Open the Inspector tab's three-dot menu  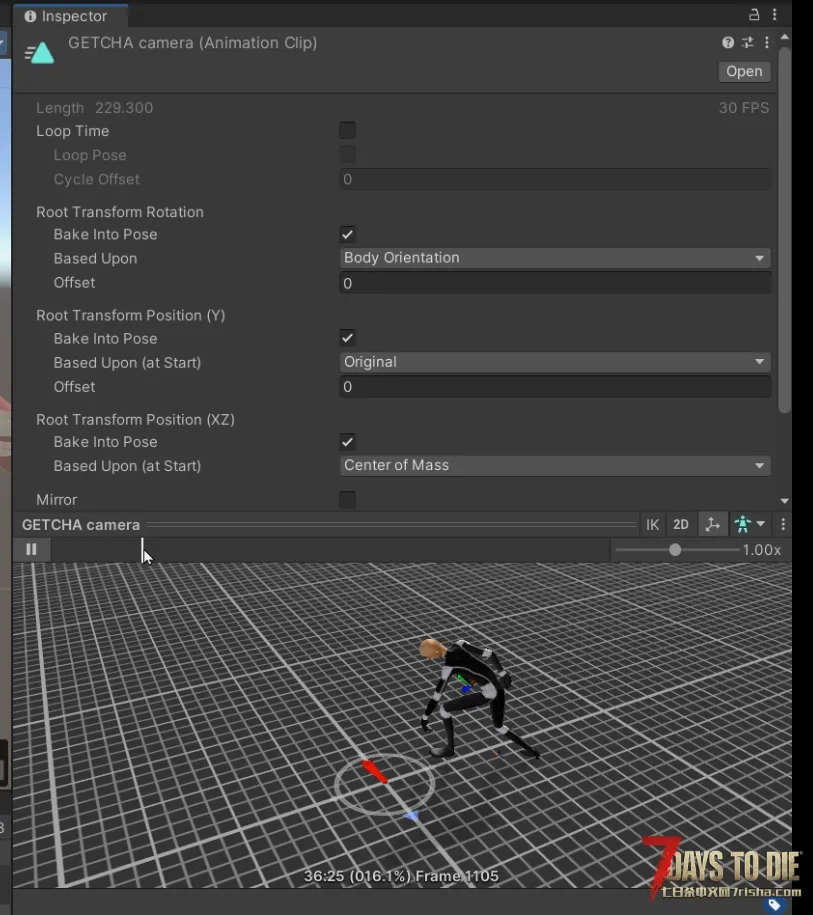774,15
